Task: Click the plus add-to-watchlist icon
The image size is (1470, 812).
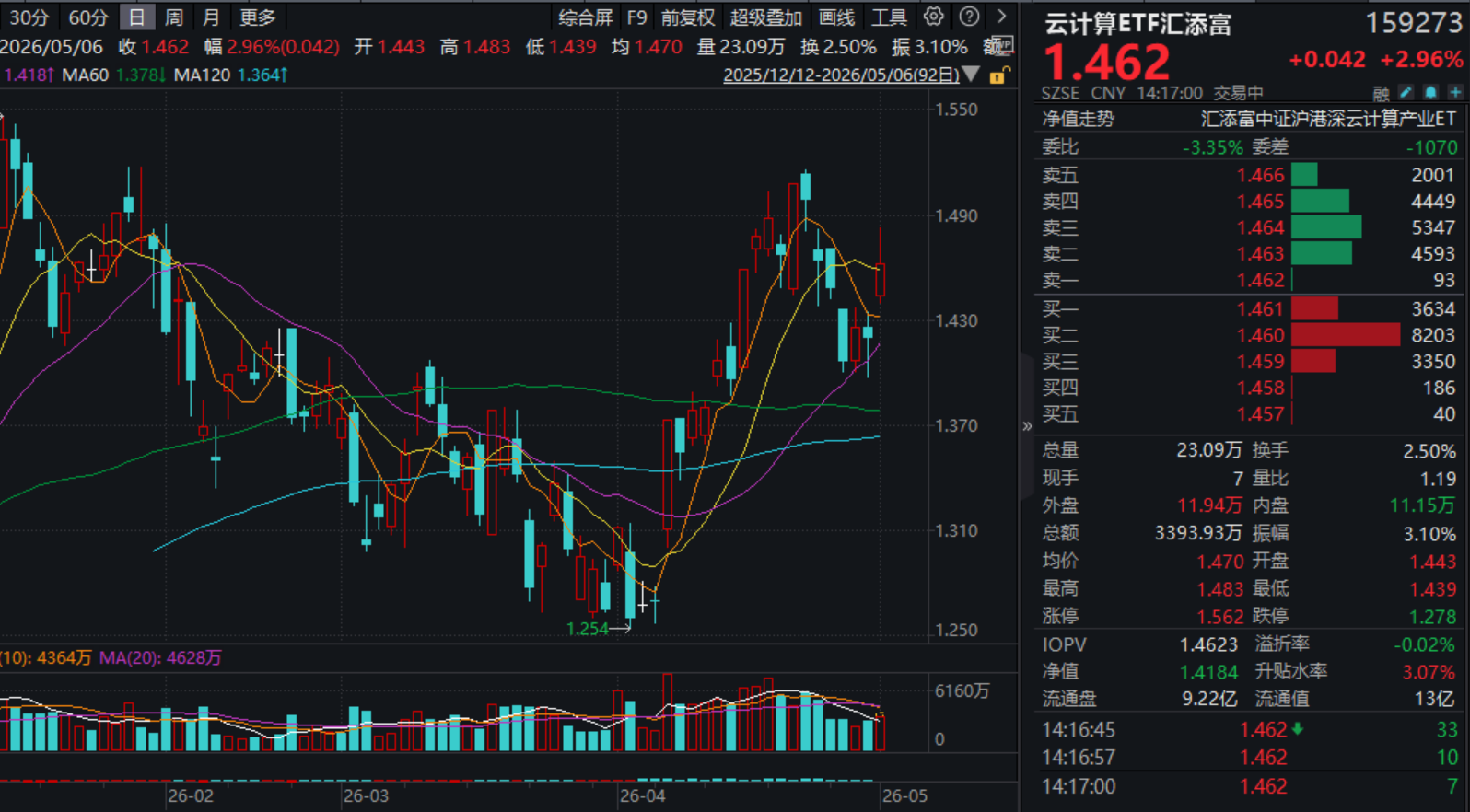Action: coord(1455,92)
